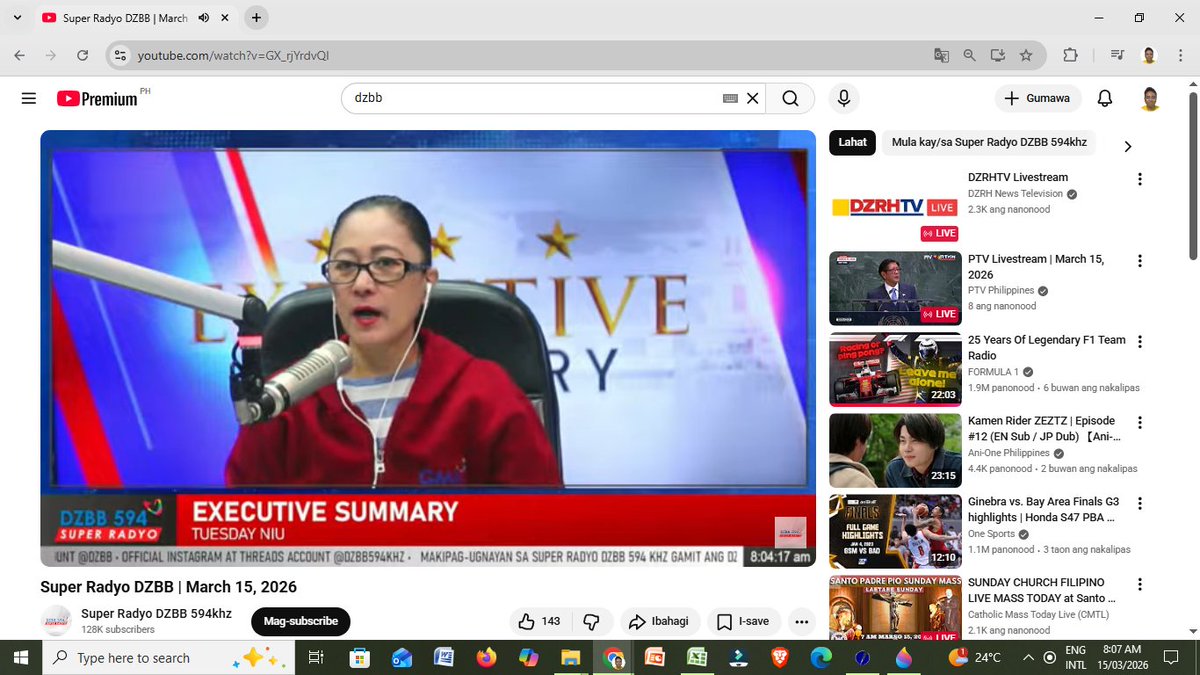
Task: Go back with browser back arrow
Action: (20, 55)
